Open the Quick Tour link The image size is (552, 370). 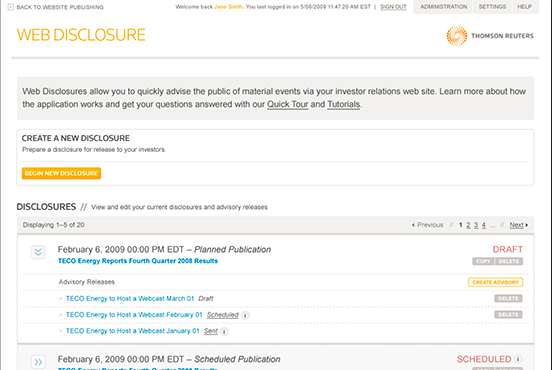(287, 105)
